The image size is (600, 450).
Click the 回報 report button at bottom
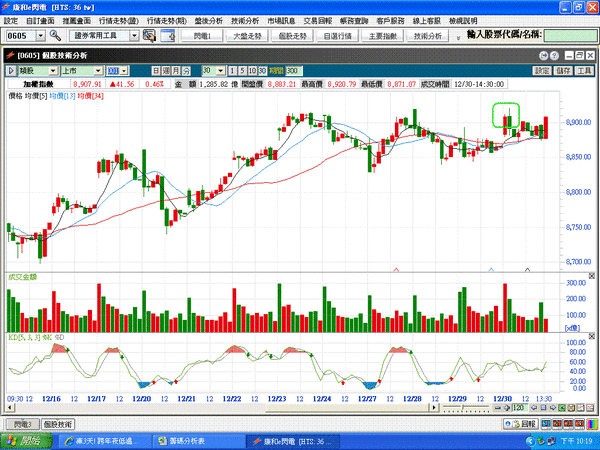coord(521,424)
